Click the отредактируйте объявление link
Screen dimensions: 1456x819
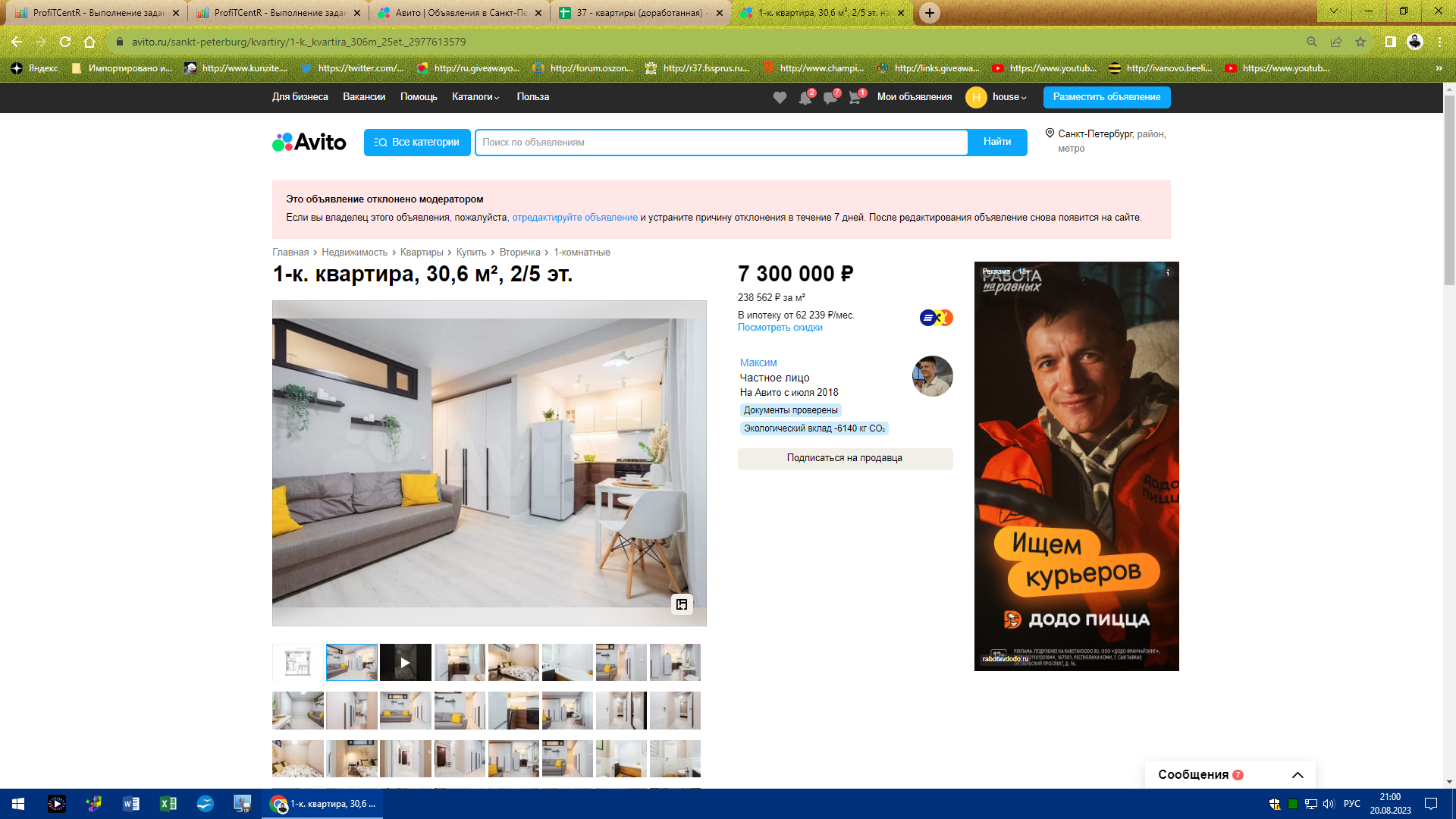pos(575,218)
